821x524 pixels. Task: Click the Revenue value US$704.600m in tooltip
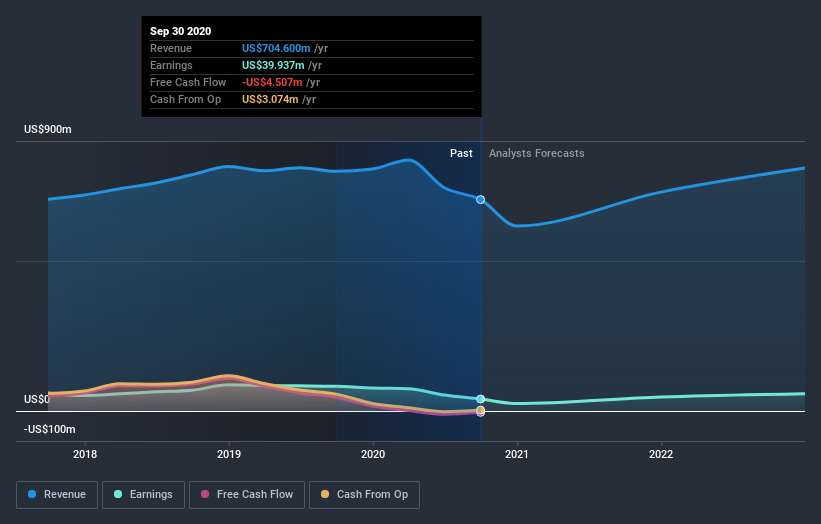tap(276, 48)
